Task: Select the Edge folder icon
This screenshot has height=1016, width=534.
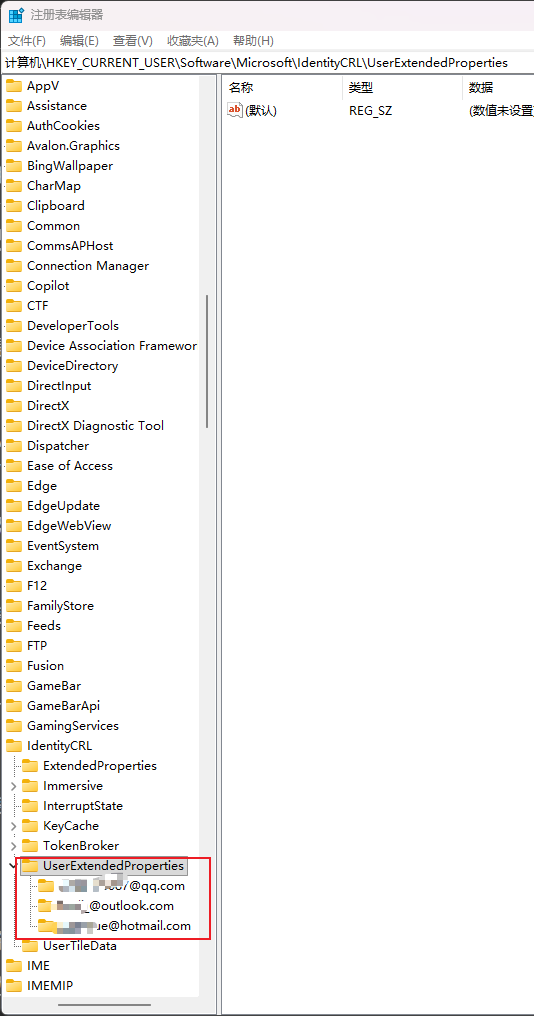Action: pyautogui.click(x=14, y=486)
